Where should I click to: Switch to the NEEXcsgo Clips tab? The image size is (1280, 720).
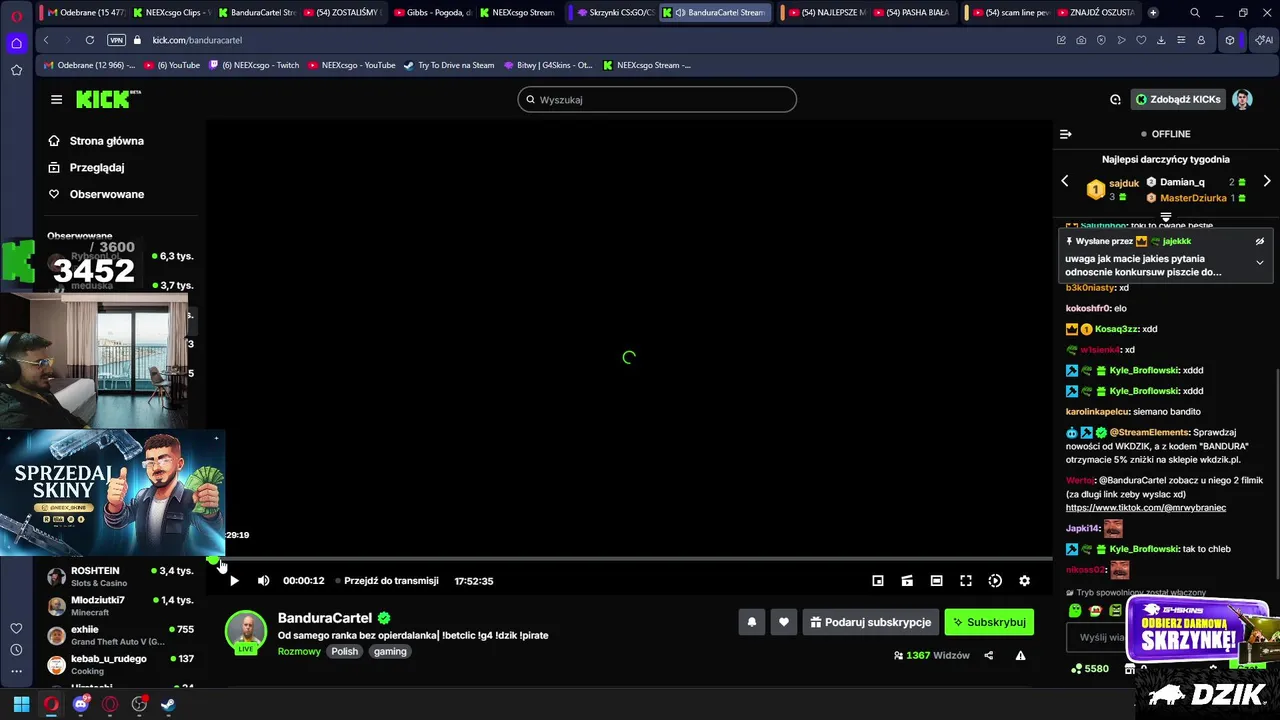click(172, 12)
